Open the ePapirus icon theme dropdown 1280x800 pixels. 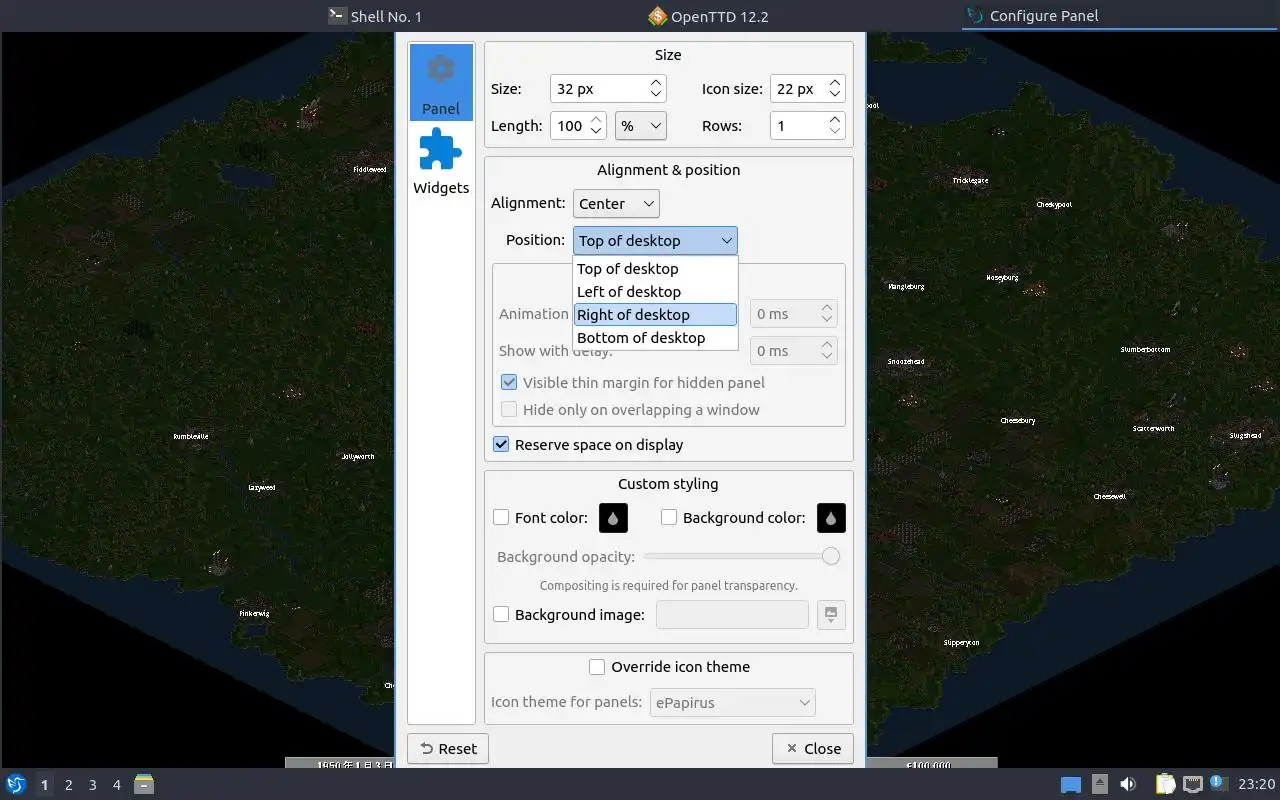(x=733, y=702)
